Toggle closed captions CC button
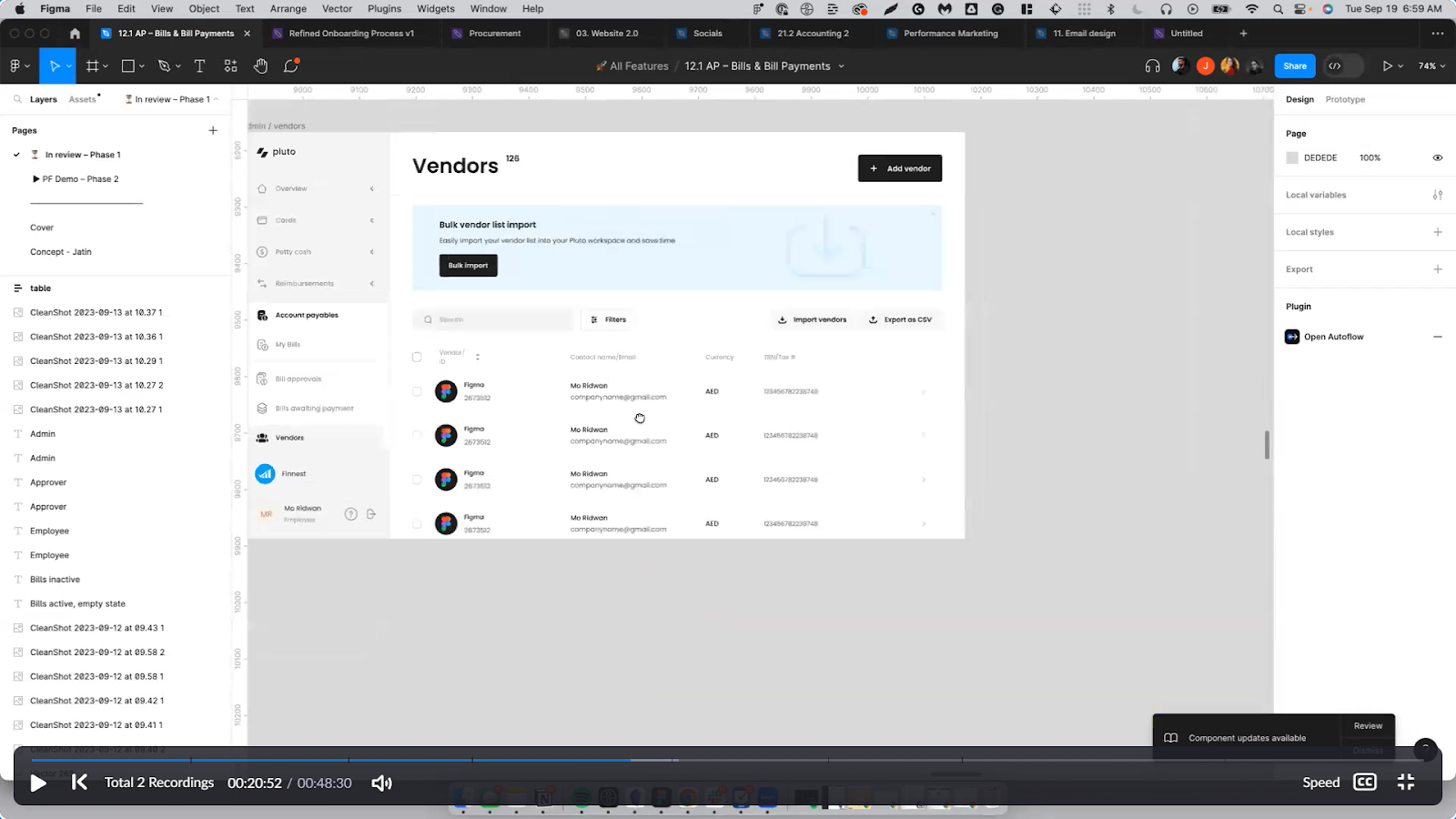Viewport: 1456px width, 819px height. point(1365,782)
